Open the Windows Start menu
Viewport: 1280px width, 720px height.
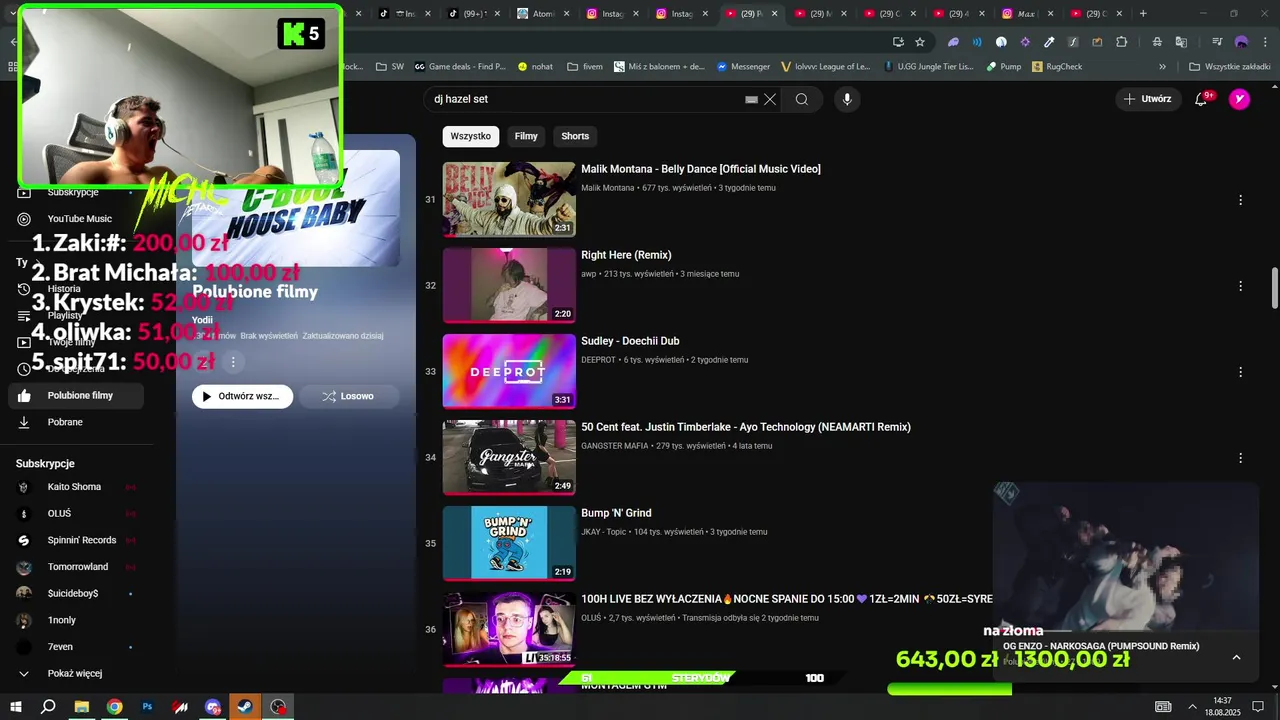[x=16, y=706]
